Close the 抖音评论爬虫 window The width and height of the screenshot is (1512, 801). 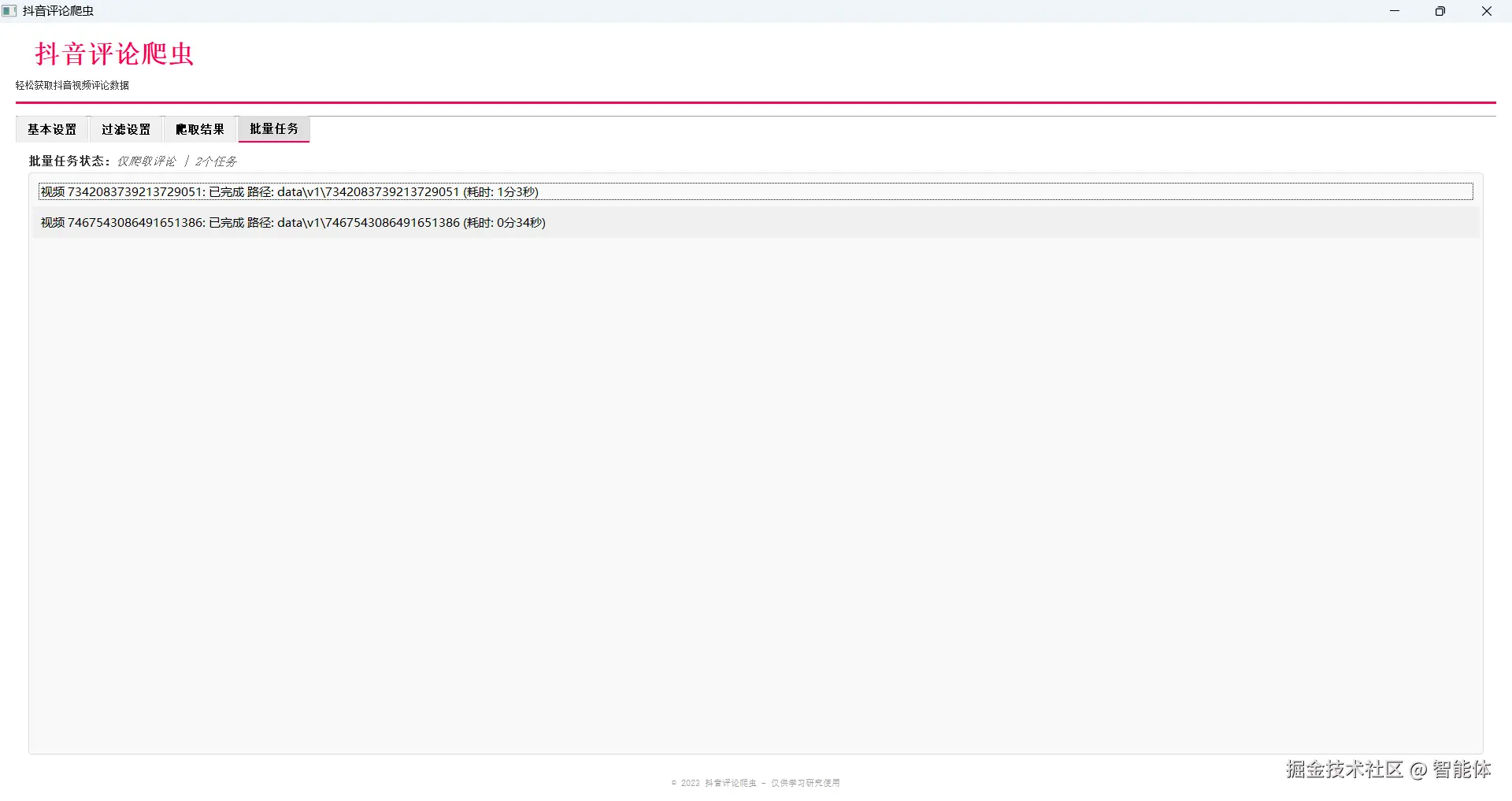click(1487, 11)
